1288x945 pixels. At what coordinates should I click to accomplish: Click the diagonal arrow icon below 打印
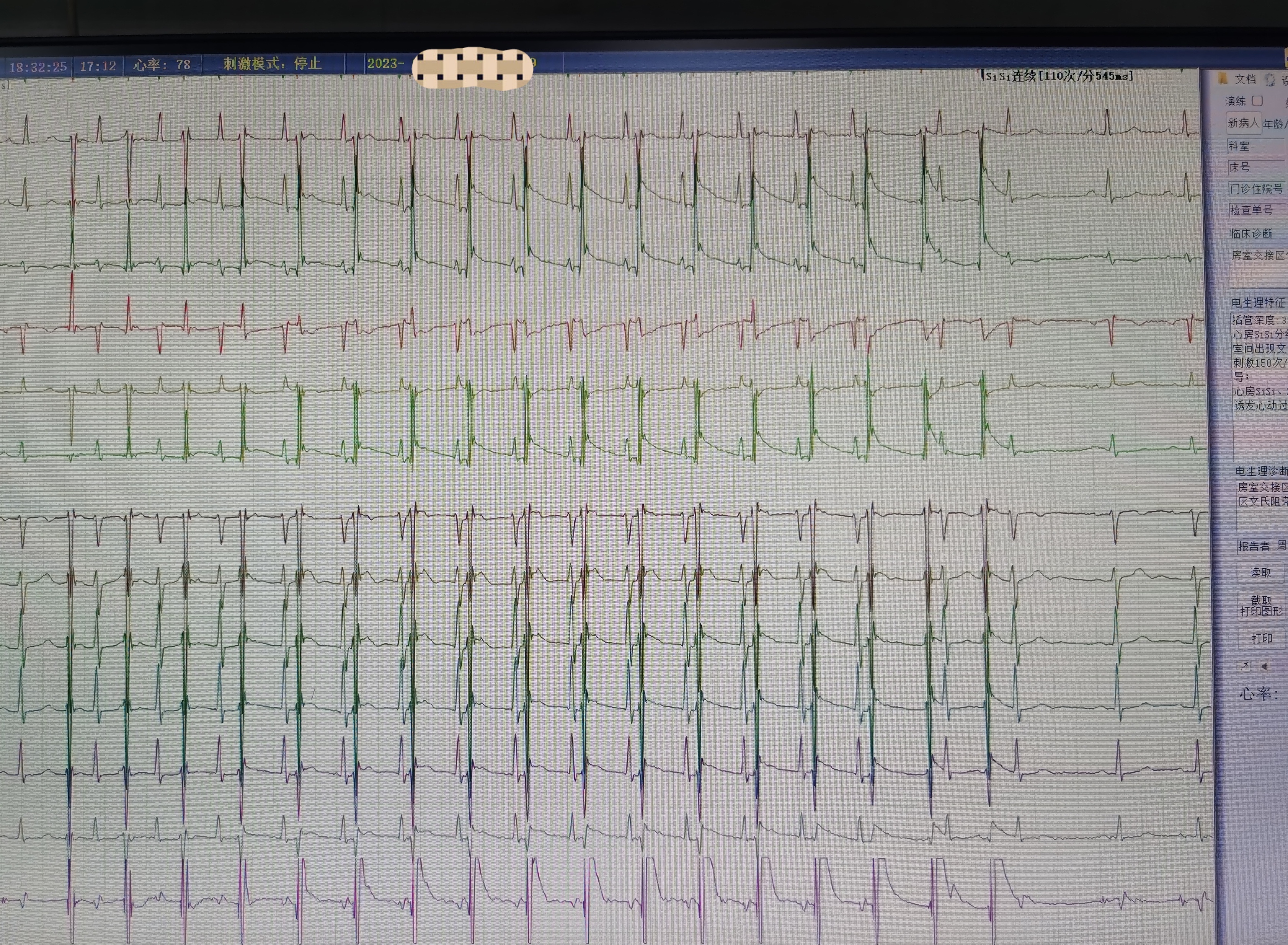click(1244, 666)
